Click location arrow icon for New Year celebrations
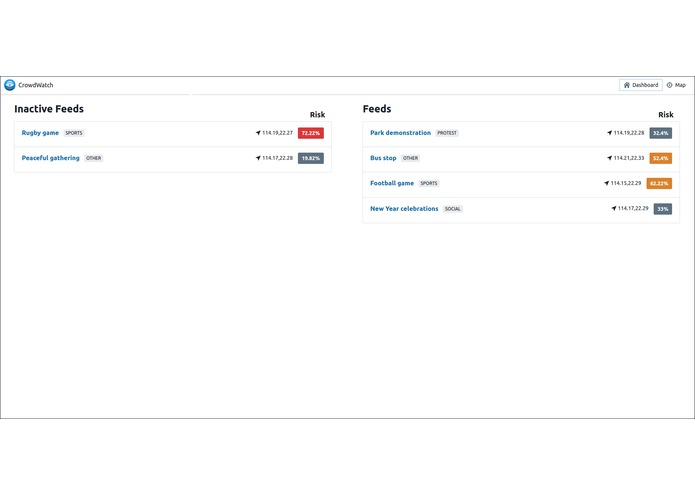Viewport: 695px width, 494px height. click(x=614, y=209)
